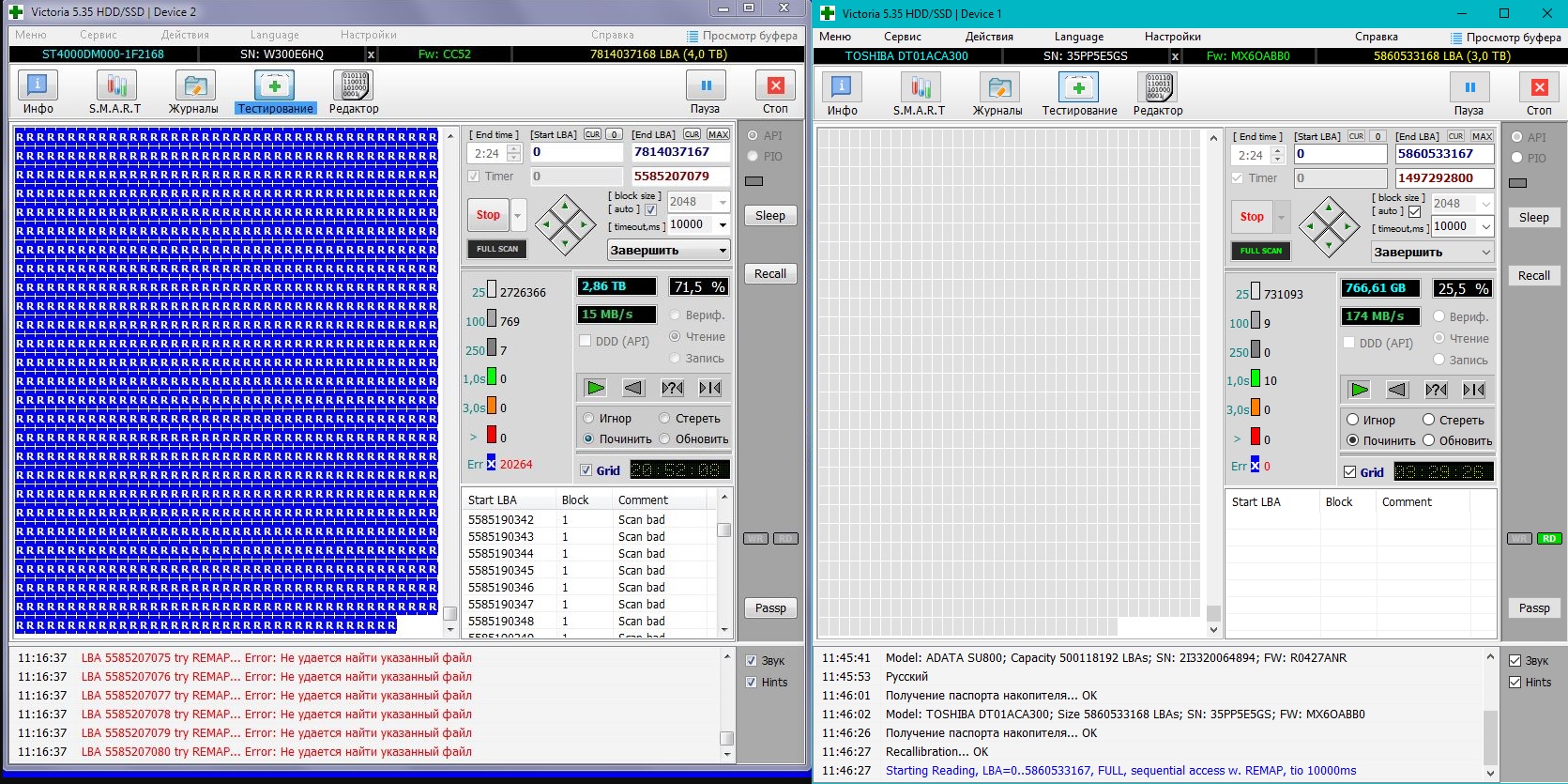Click butterfly scan mode button in Device 2
This screenshot has height=784, width=1568.
tap(710, 388)
